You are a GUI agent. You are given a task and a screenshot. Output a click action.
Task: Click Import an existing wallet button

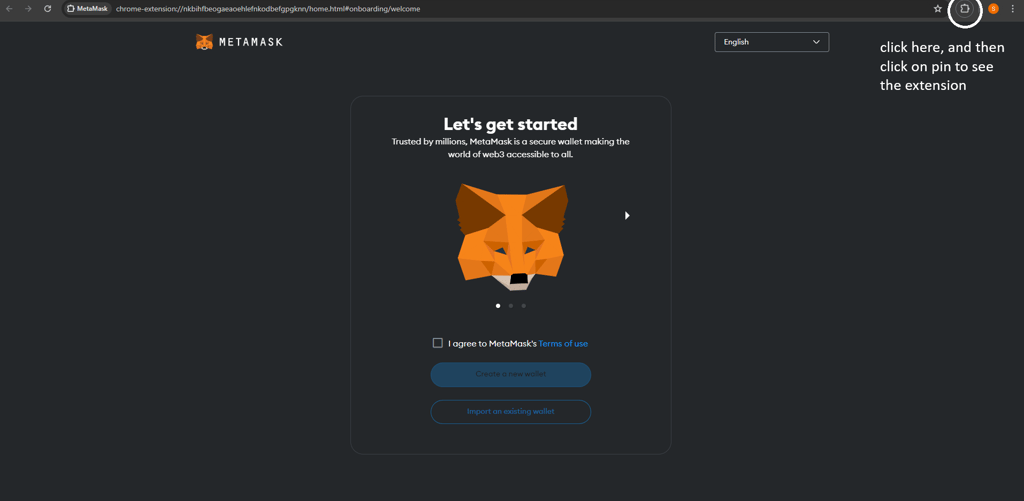pos(511,412)
